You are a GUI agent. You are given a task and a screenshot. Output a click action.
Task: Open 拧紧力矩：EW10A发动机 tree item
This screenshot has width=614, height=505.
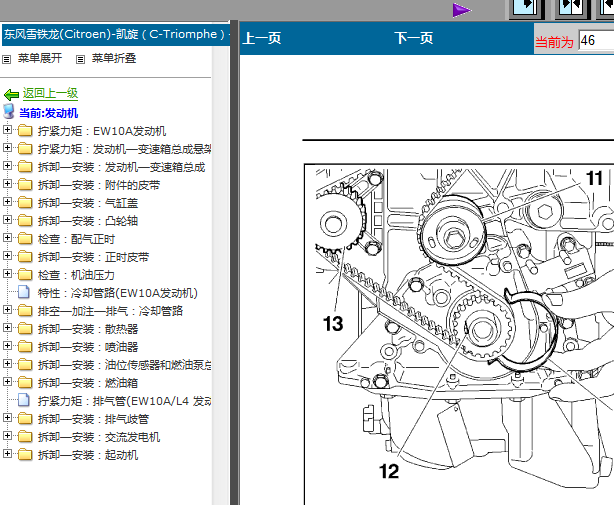(102, 131)
